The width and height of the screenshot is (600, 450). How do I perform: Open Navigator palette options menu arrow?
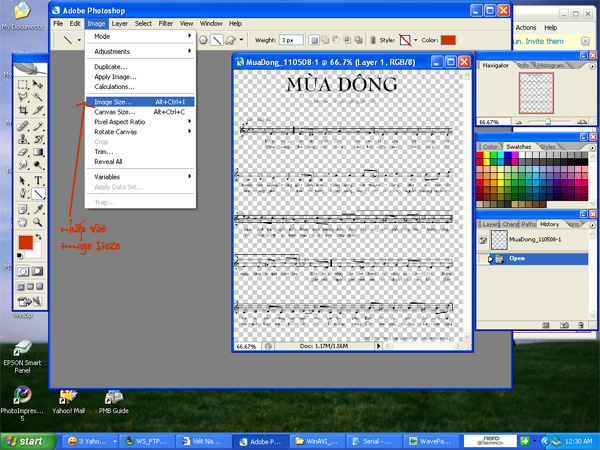(x=592, y=66)
